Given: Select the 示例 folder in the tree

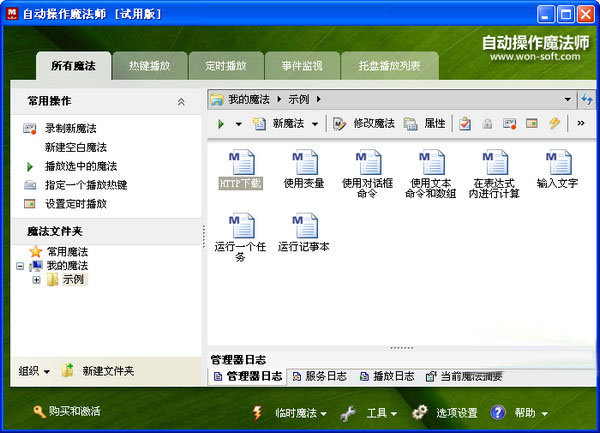Looking at the screenshot, I should point(73,280).
